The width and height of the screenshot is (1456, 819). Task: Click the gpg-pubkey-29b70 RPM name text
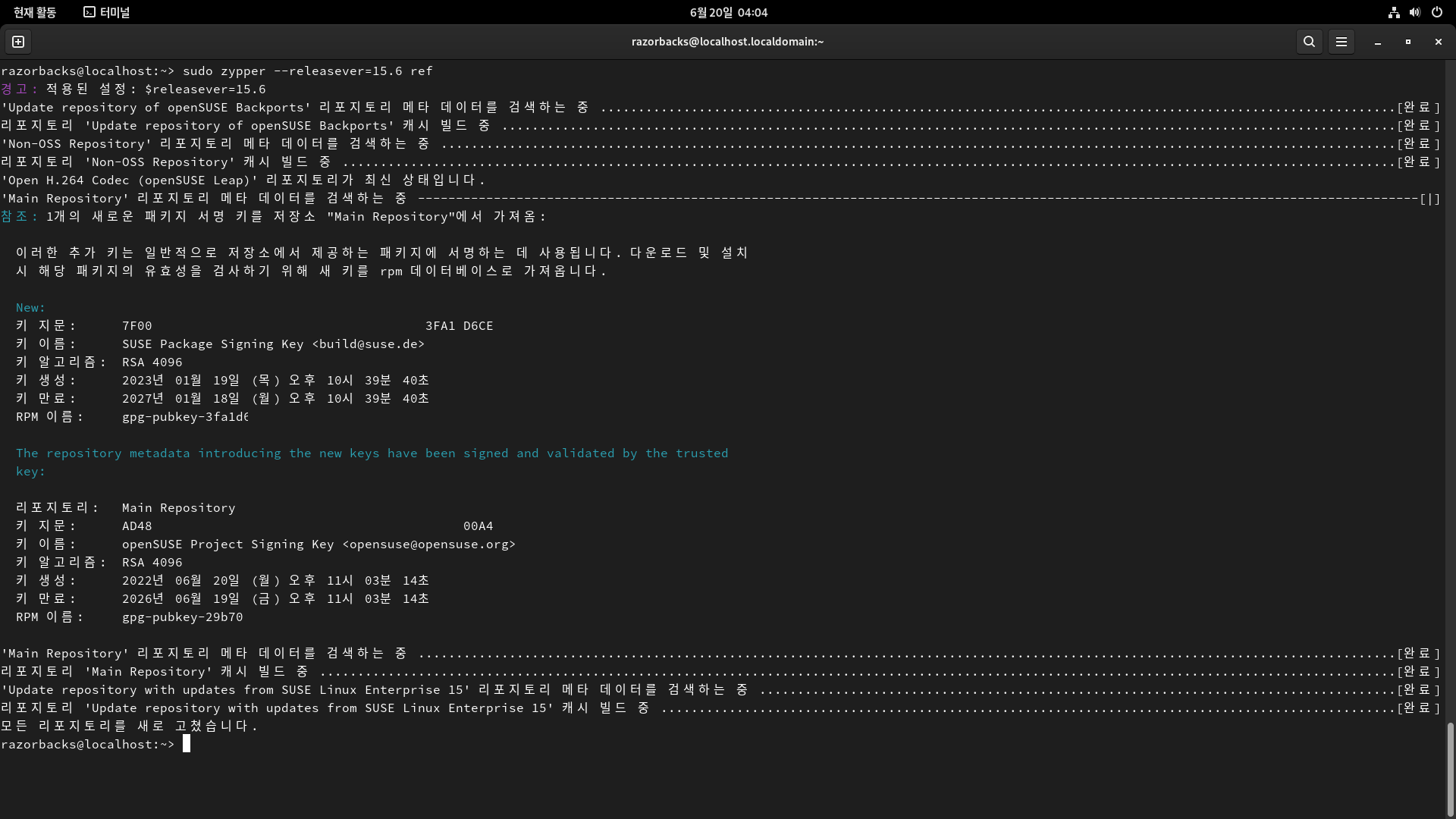click(182, 617)
